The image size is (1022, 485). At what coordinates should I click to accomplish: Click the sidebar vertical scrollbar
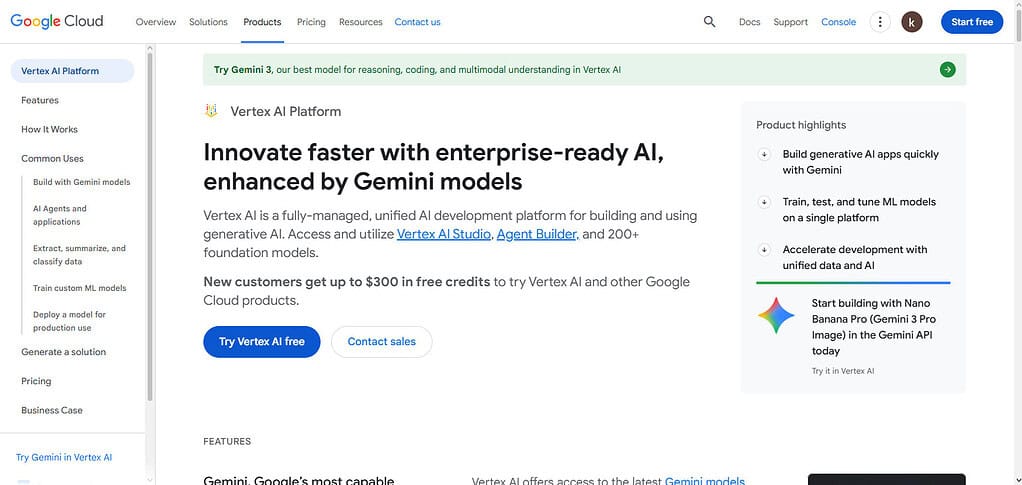tap(150, 226)
